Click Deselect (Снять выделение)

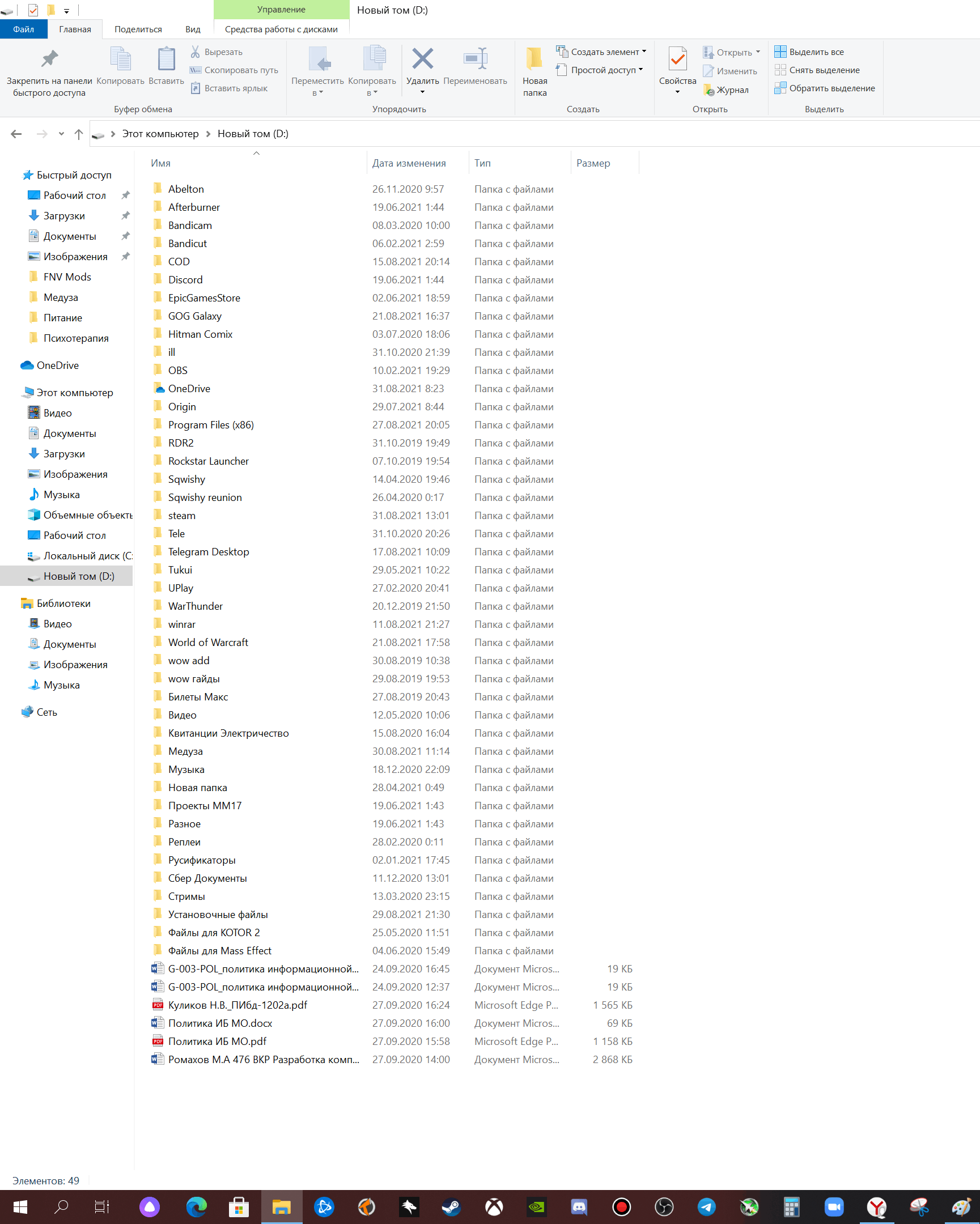[817, 70]
